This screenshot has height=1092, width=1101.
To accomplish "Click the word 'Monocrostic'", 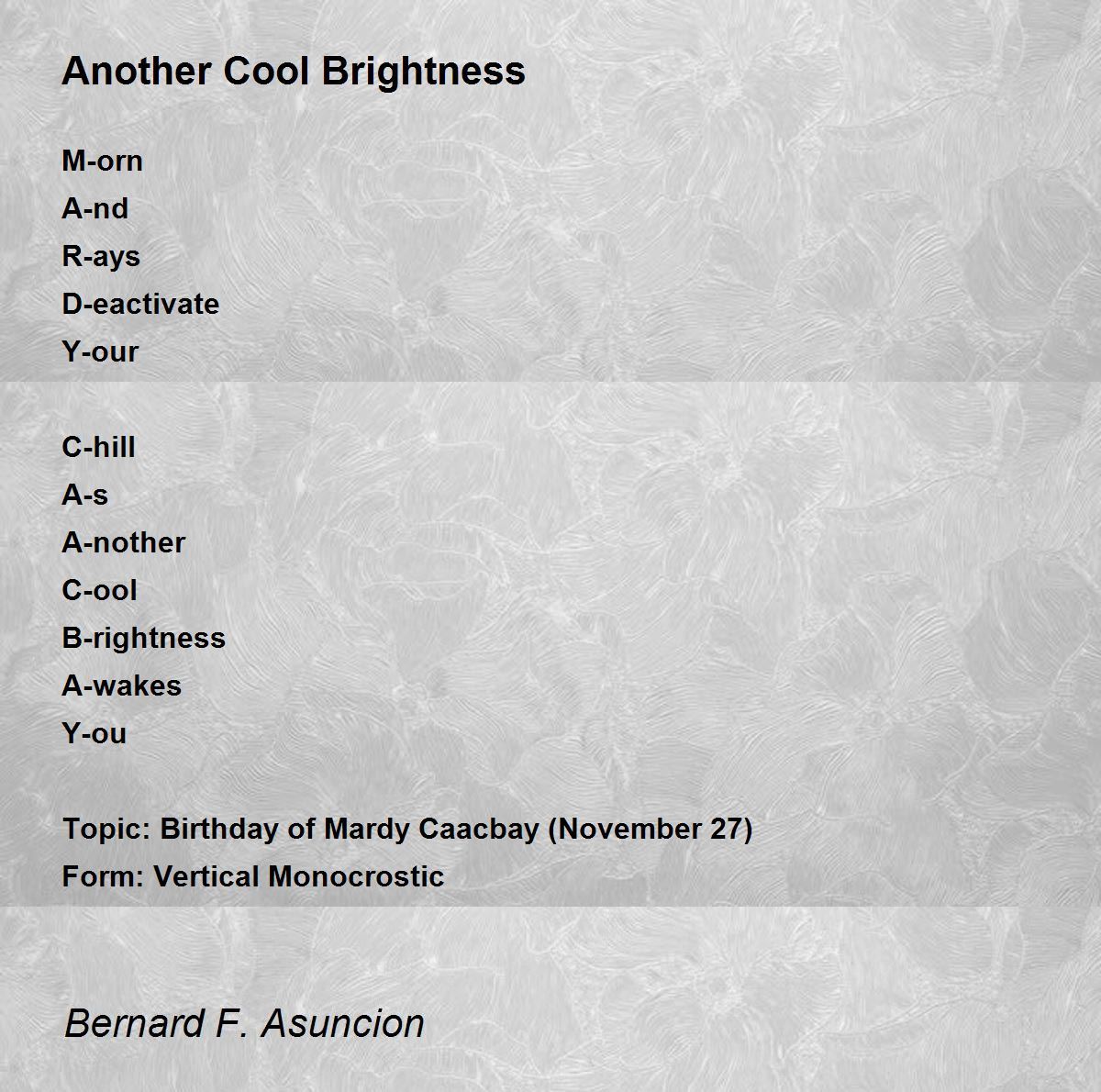I will 357,876.
